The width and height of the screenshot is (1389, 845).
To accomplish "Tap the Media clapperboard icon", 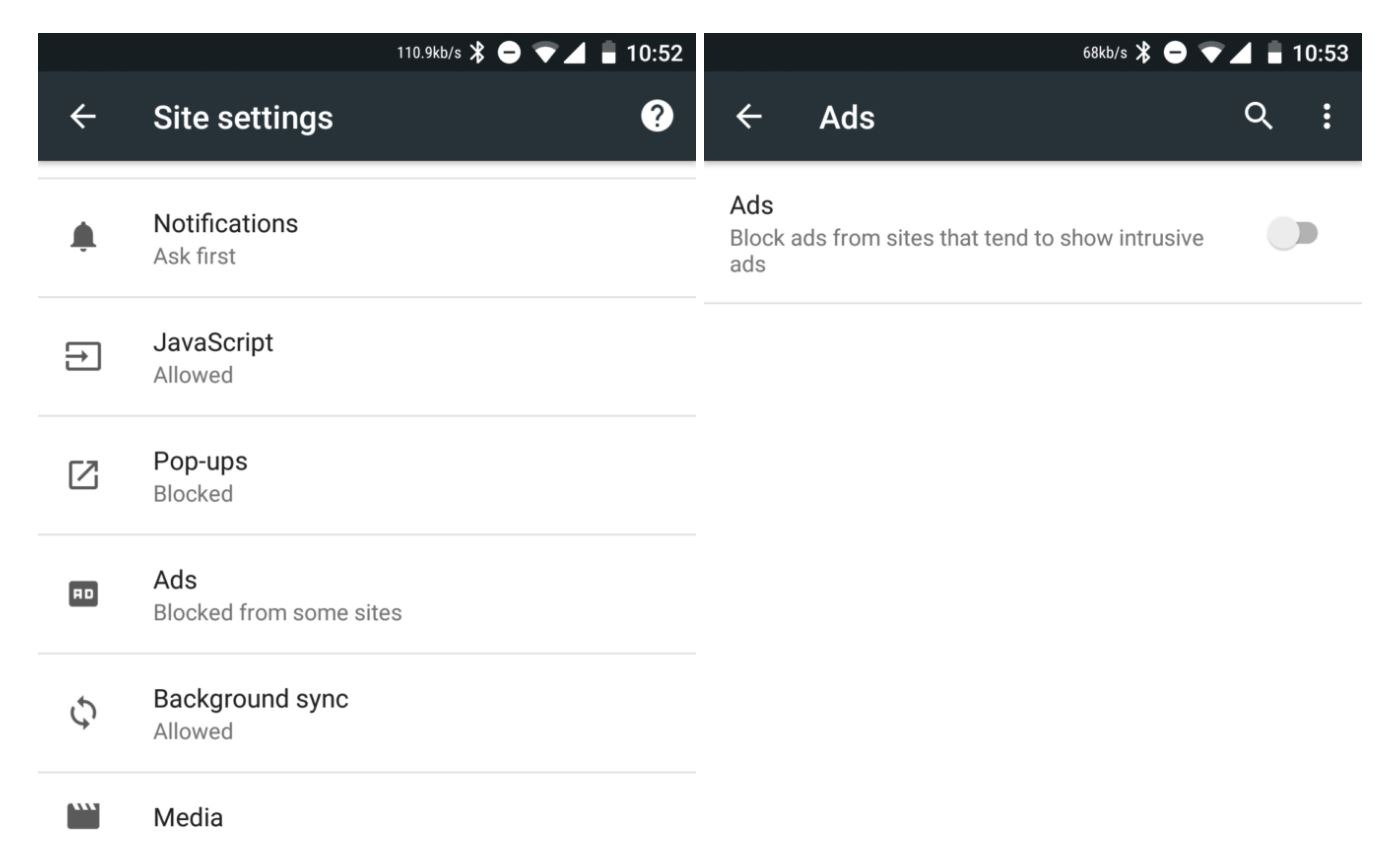I will click(85, 817).
